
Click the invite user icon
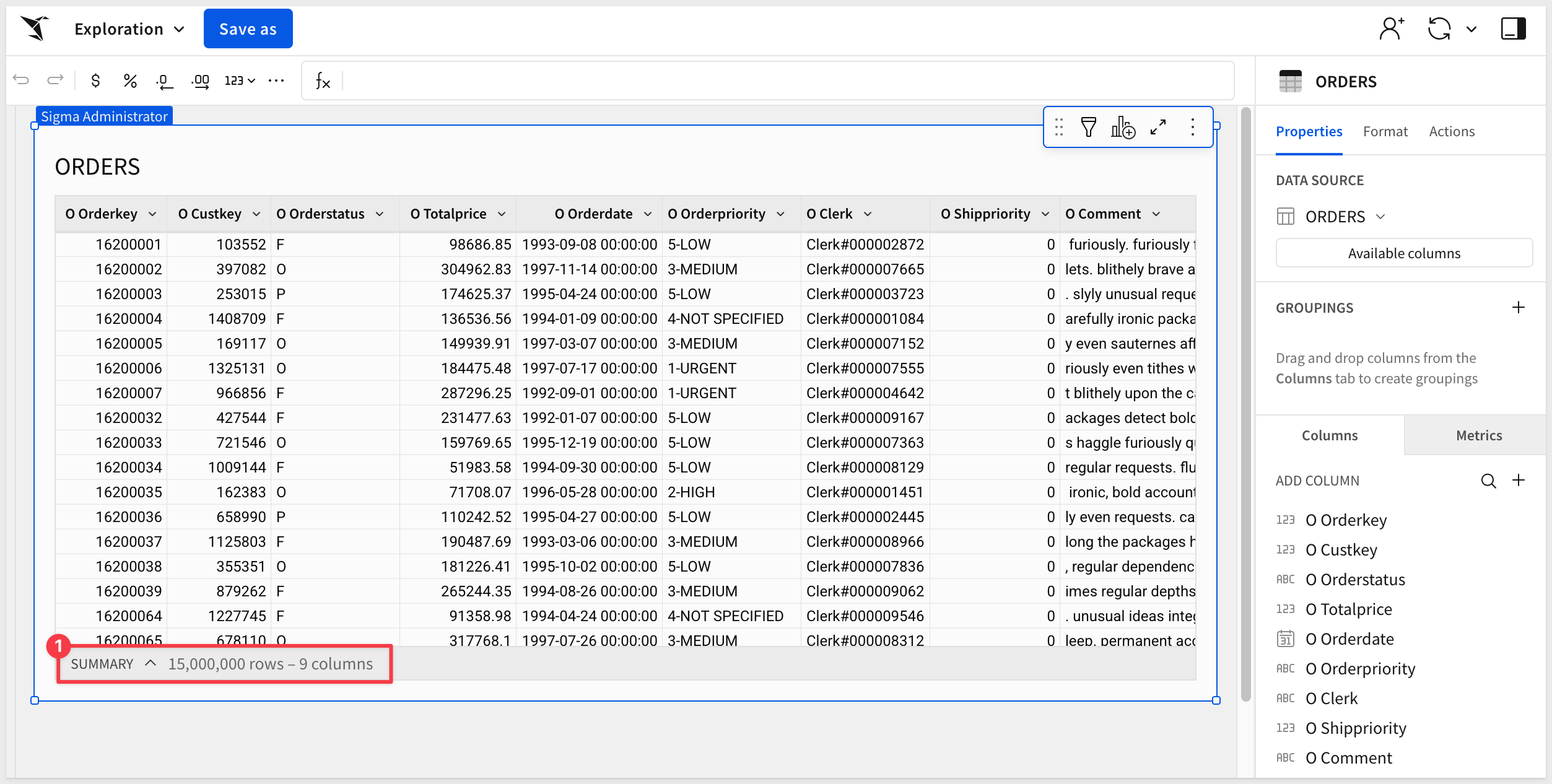click(1391, 29)
